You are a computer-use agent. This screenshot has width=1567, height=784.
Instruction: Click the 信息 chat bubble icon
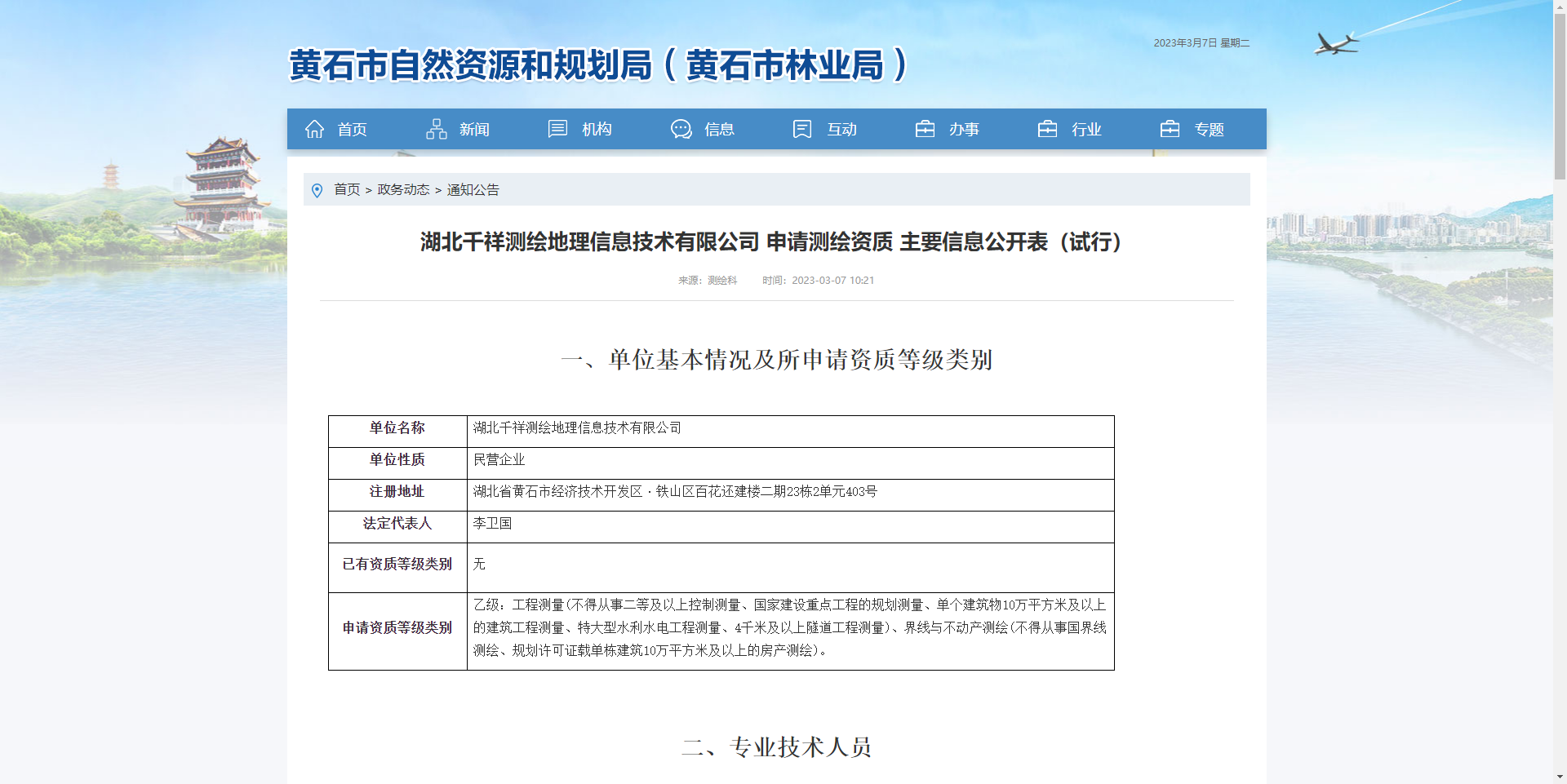[681, 129]
